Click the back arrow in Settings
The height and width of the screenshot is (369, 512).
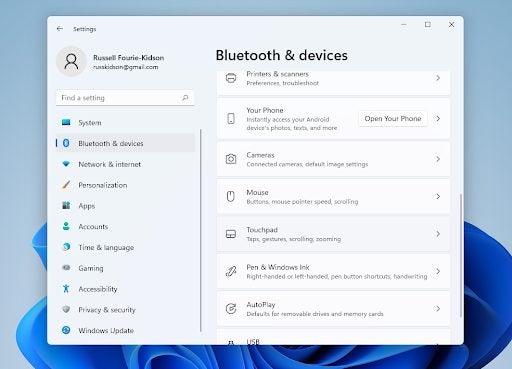60,29
